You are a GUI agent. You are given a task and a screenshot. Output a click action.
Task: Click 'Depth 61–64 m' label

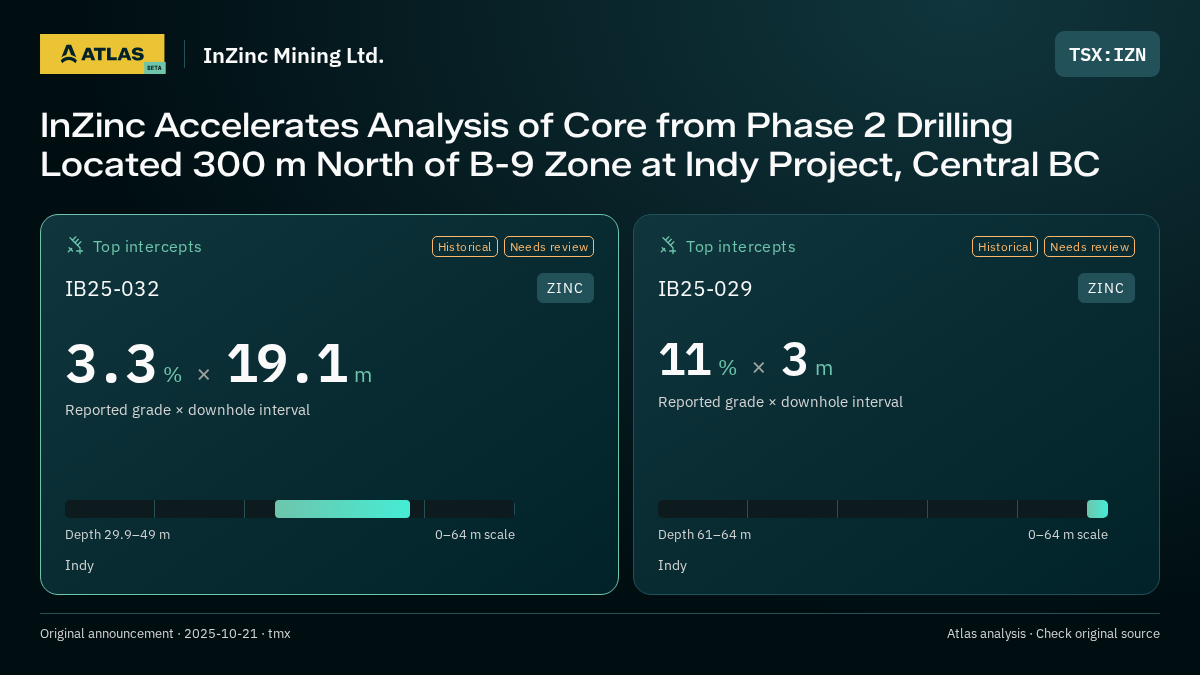click(x=704, y=535)
